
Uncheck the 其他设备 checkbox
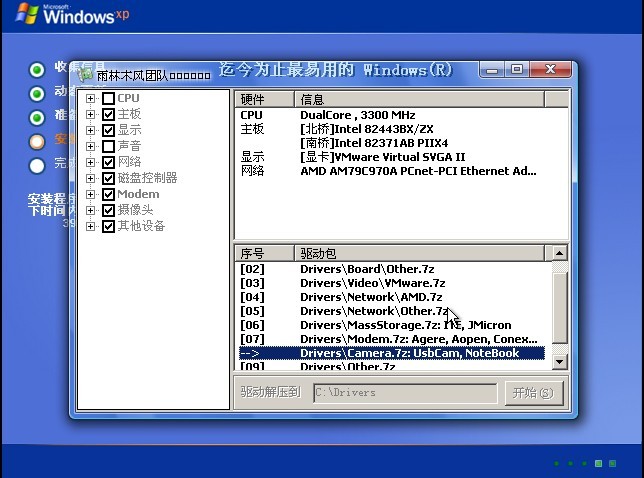coord(108,226)
